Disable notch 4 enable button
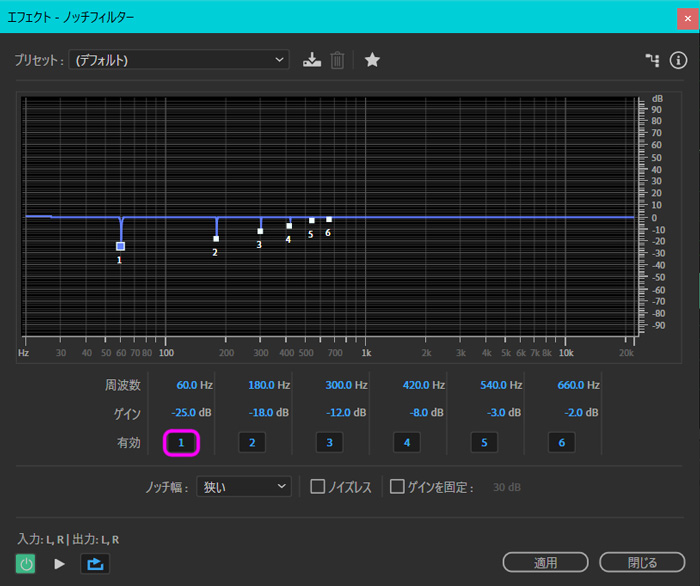 tap(406, 442)
